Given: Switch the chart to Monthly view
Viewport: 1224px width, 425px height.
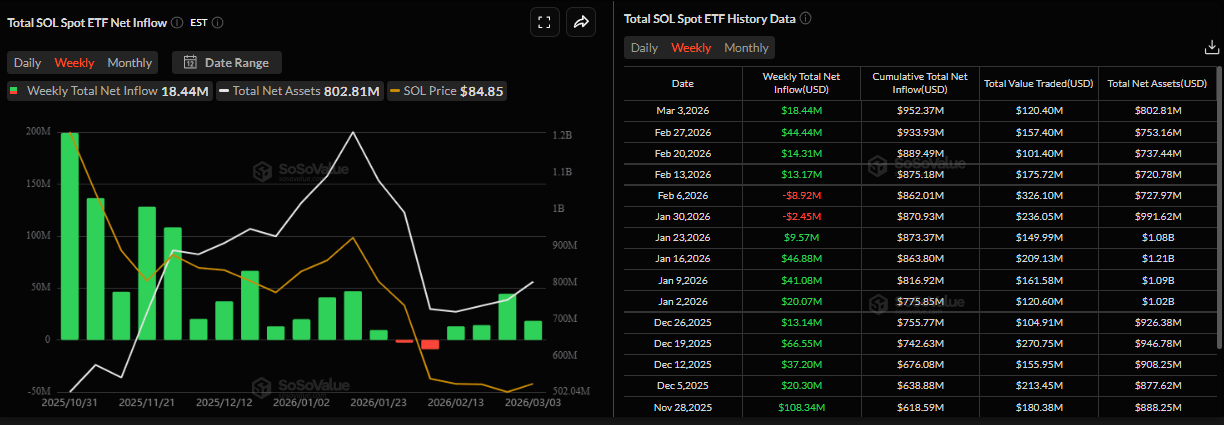Looking at the screenshot, I should pos(130,62).
